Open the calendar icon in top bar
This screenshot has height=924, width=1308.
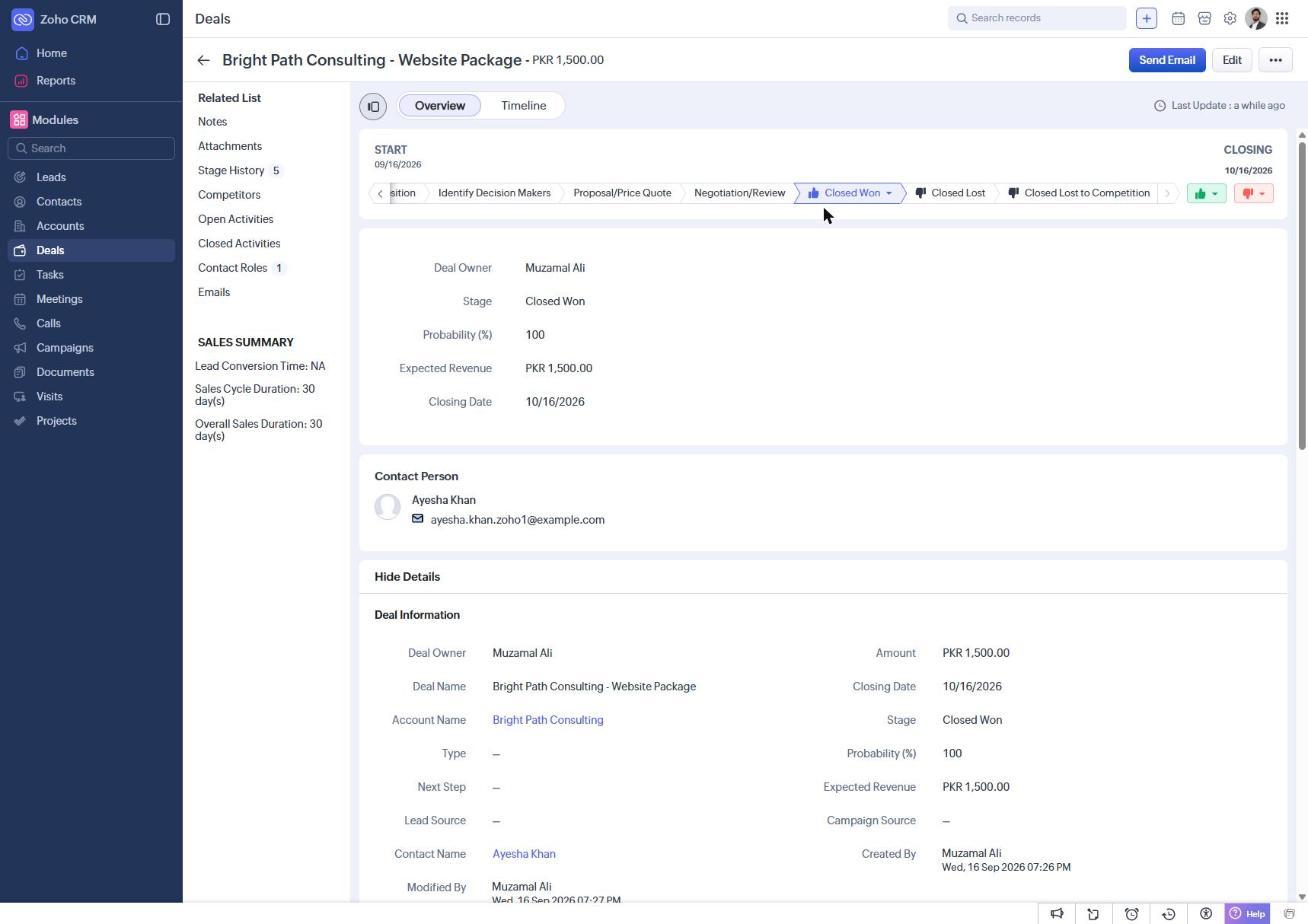1178,18
